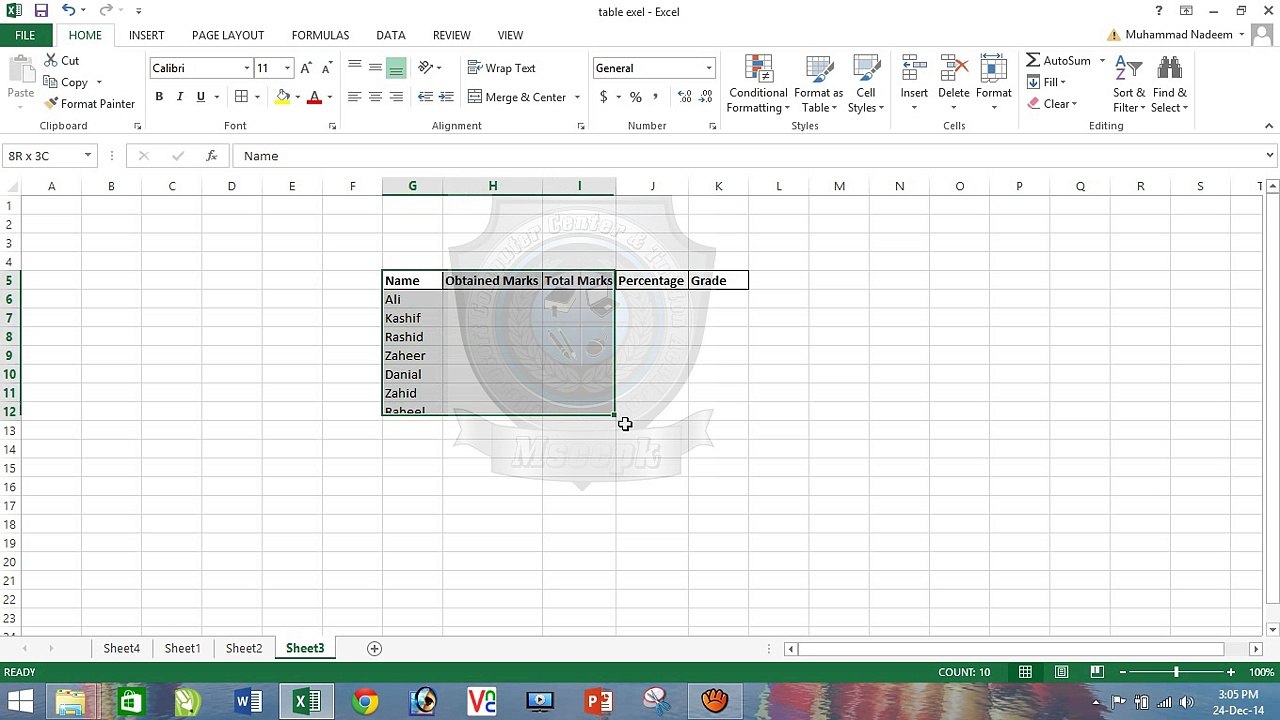Open the font name Calibri dropdown
This screenshot has height=720, width=1280.
pyautogui.click(x=246, y=68)
